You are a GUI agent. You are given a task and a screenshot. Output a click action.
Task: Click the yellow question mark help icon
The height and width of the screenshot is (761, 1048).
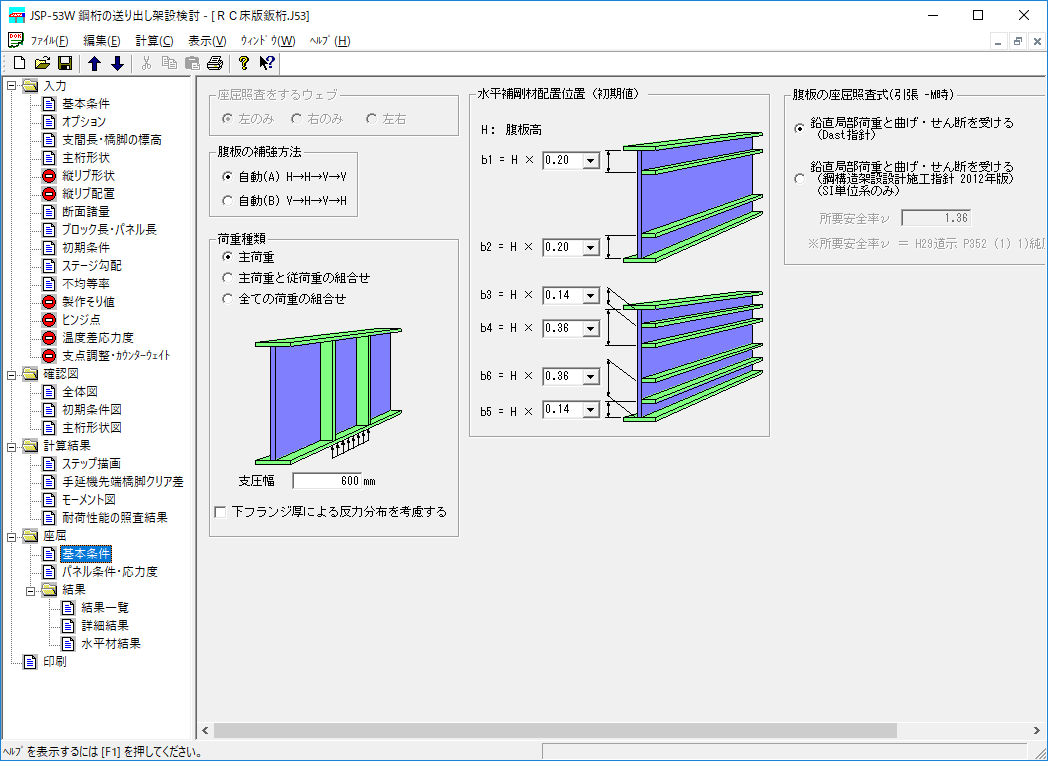tap(243, 64)
